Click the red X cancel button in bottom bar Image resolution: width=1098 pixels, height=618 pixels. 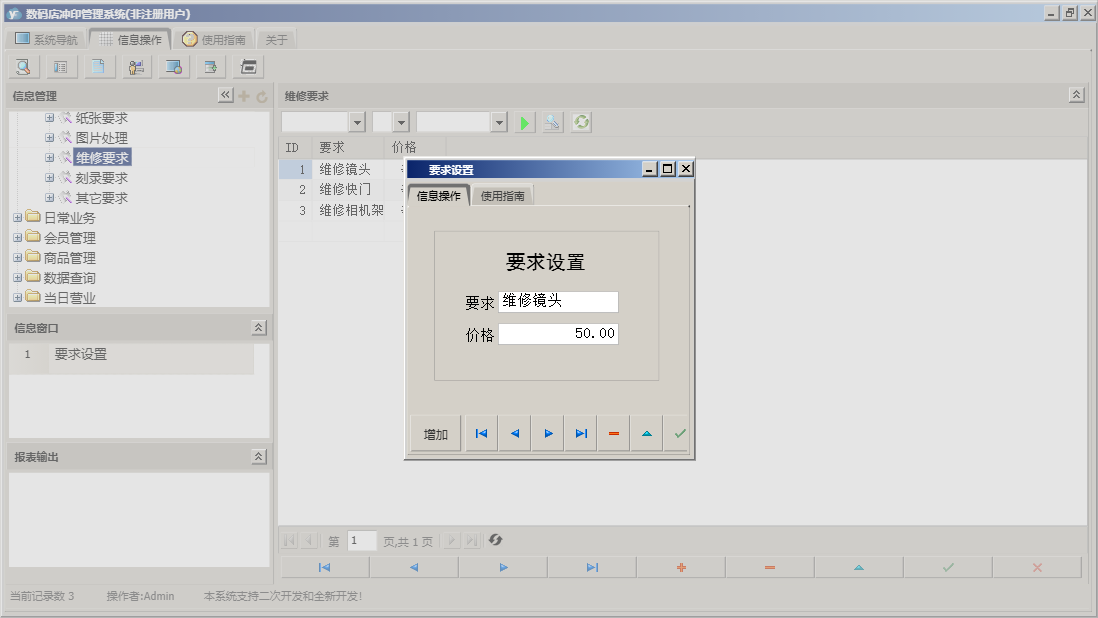point(1037,568)
